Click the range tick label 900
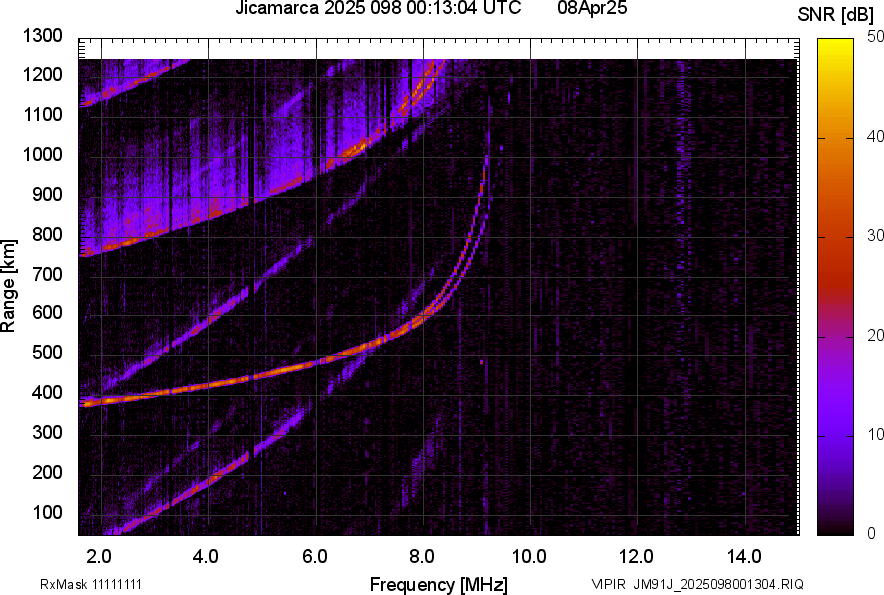 coord(47,194)
